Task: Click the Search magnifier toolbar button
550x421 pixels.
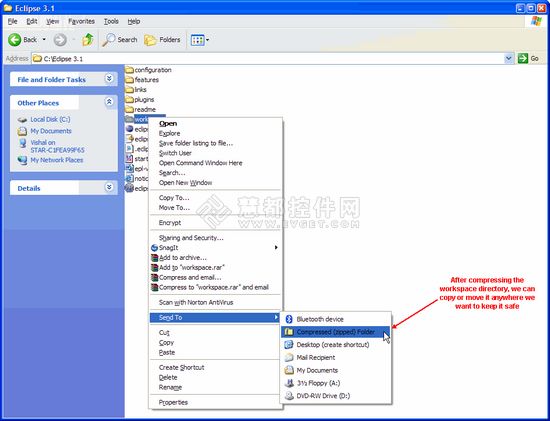Action: coord(120,40)
